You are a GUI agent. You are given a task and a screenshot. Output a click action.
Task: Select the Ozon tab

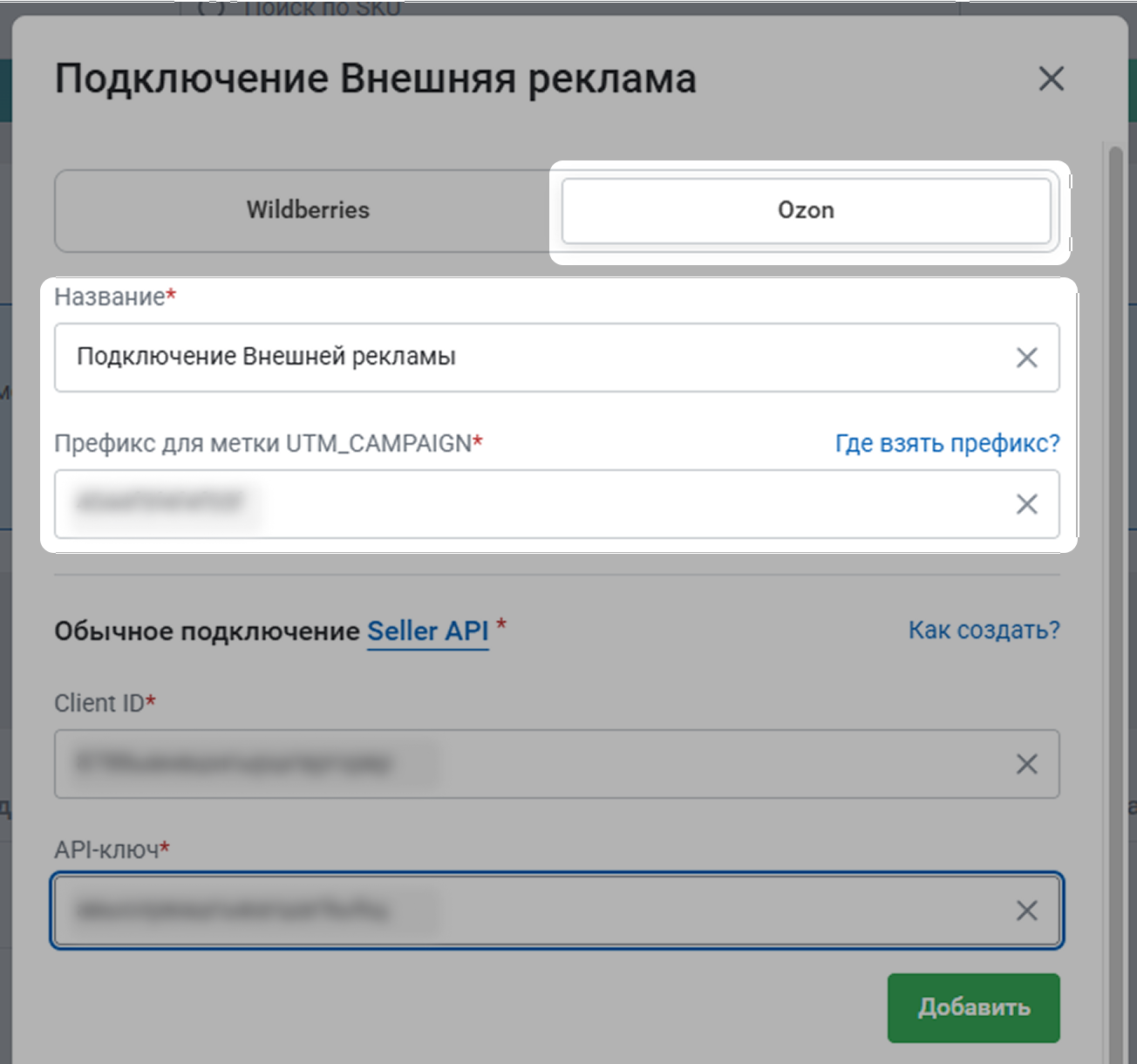coord(806,210)
